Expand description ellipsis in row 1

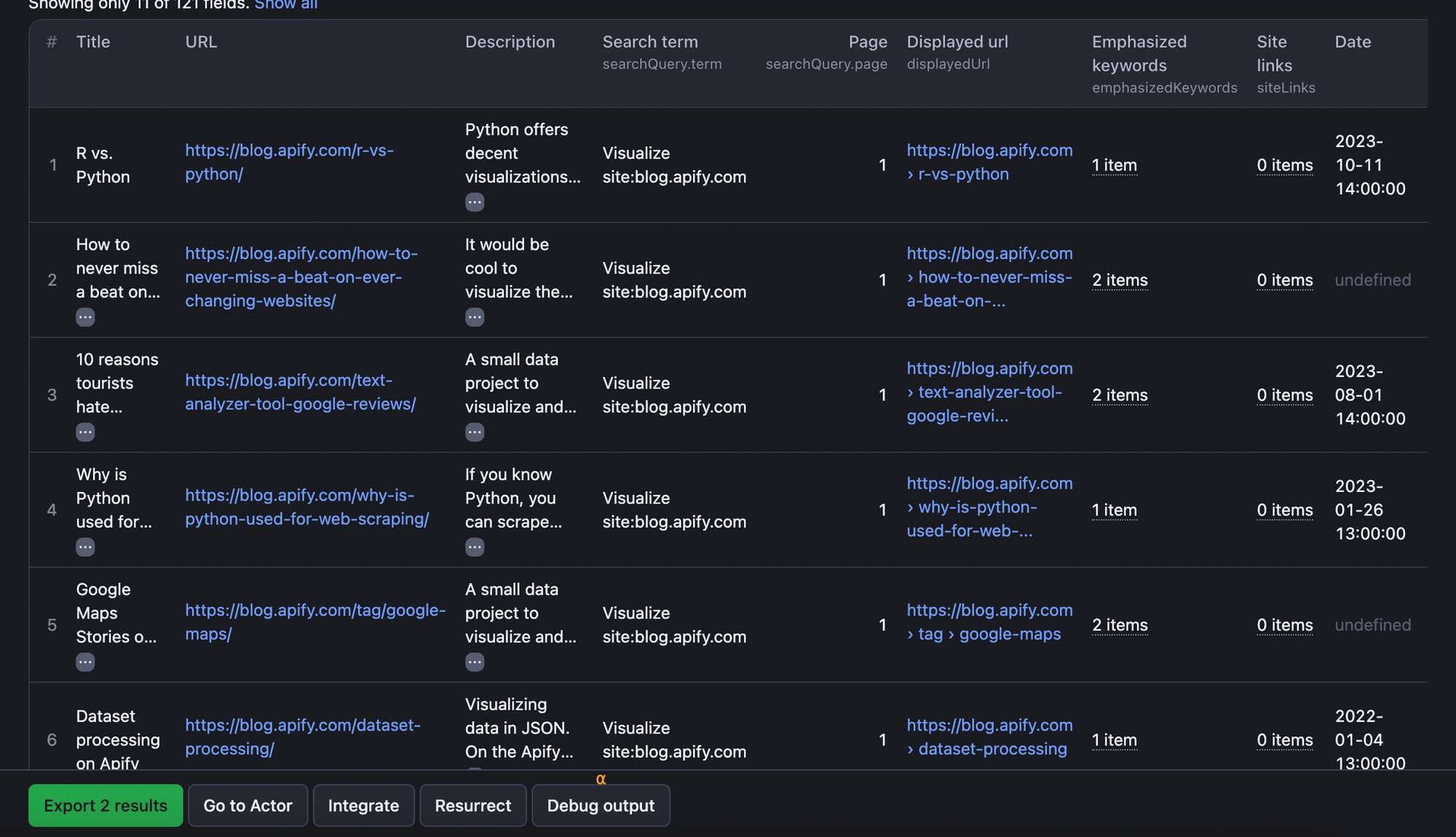474,202
